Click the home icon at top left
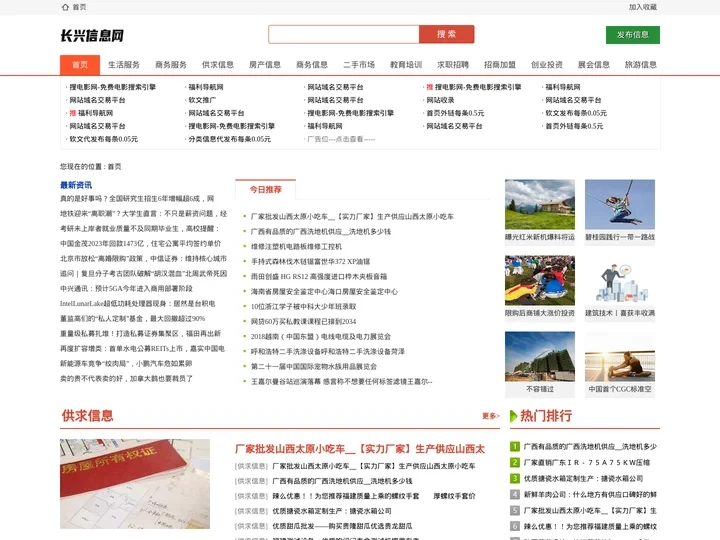The height and width of the screenshot is (540, 720). click(x=65, y=7)
